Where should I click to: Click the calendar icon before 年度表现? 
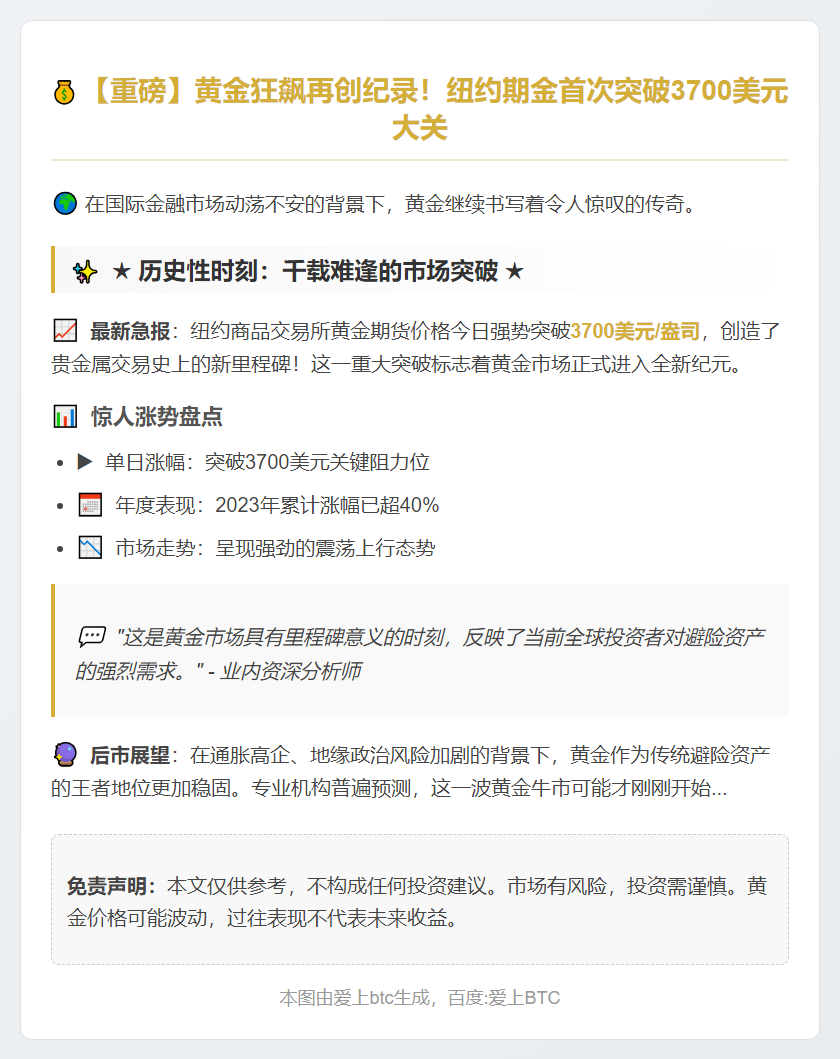[90, 505]
